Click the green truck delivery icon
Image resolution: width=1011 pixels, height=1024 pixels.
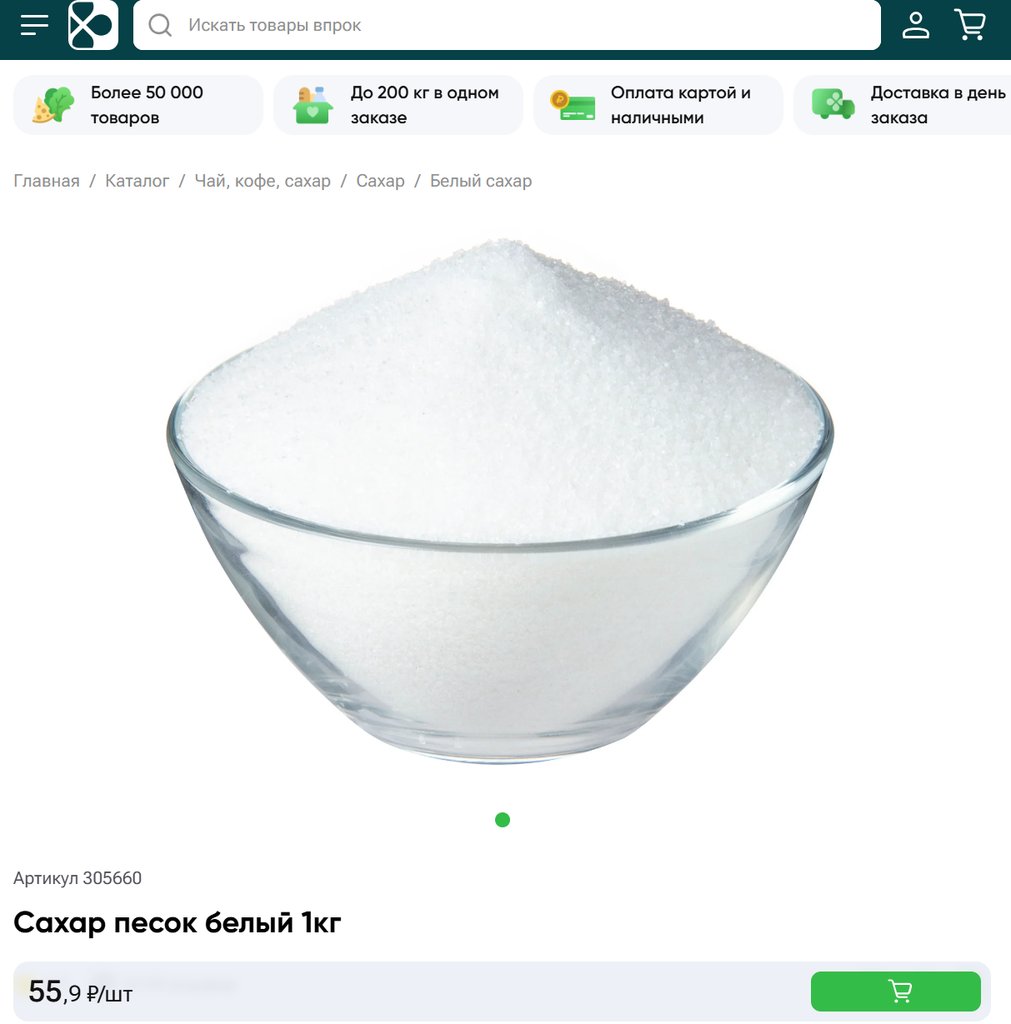832,104
